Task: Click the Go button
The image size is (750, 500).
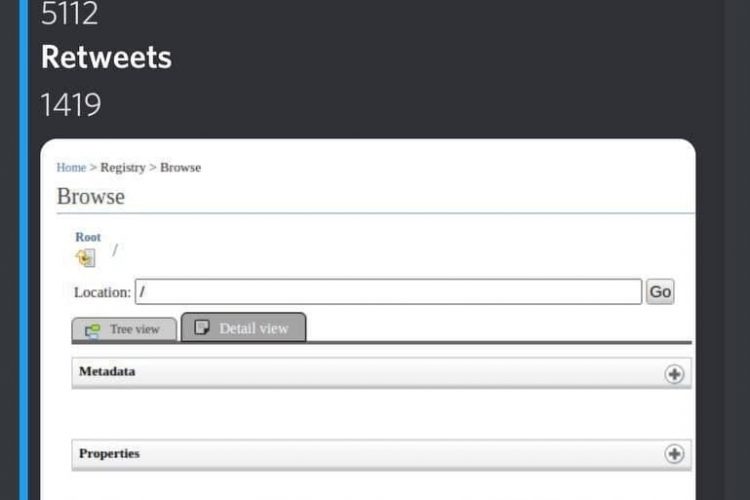Action: point(660,291)
